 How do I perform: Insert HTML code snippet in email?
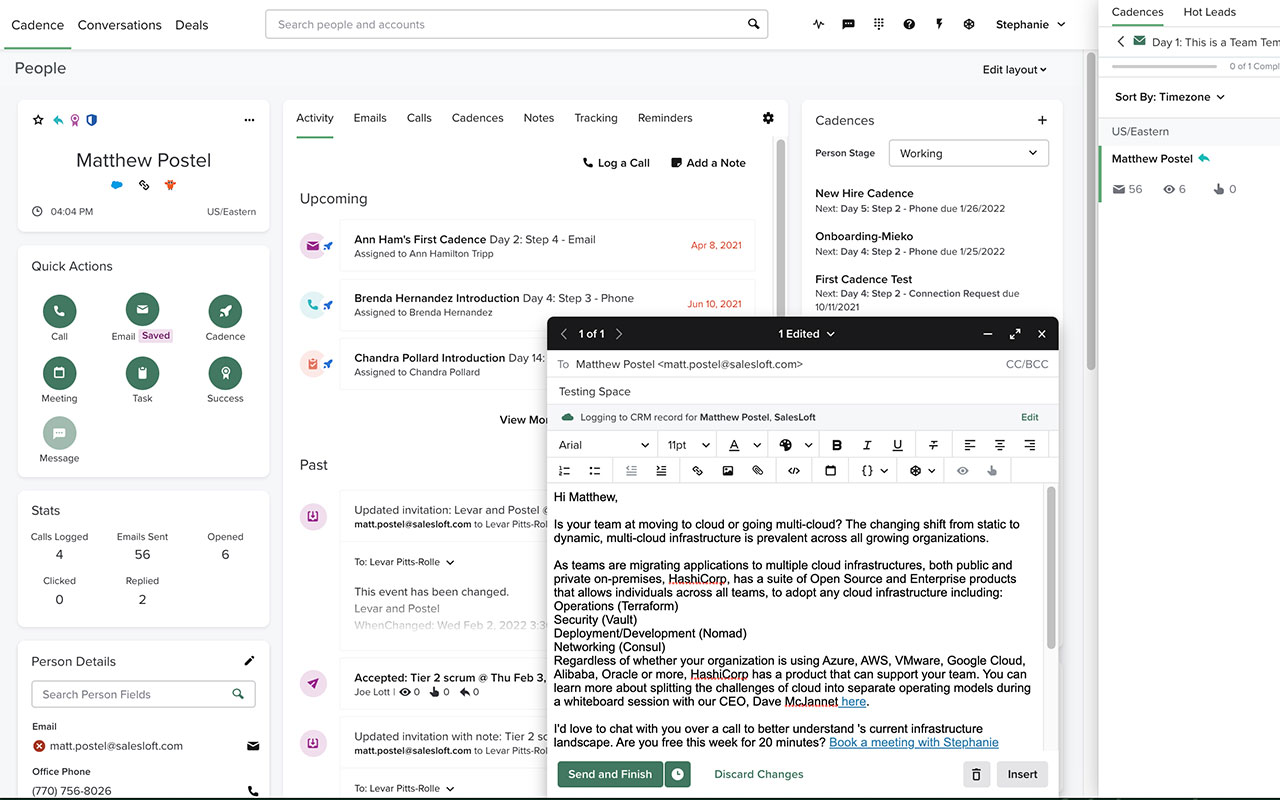point(794,471)
